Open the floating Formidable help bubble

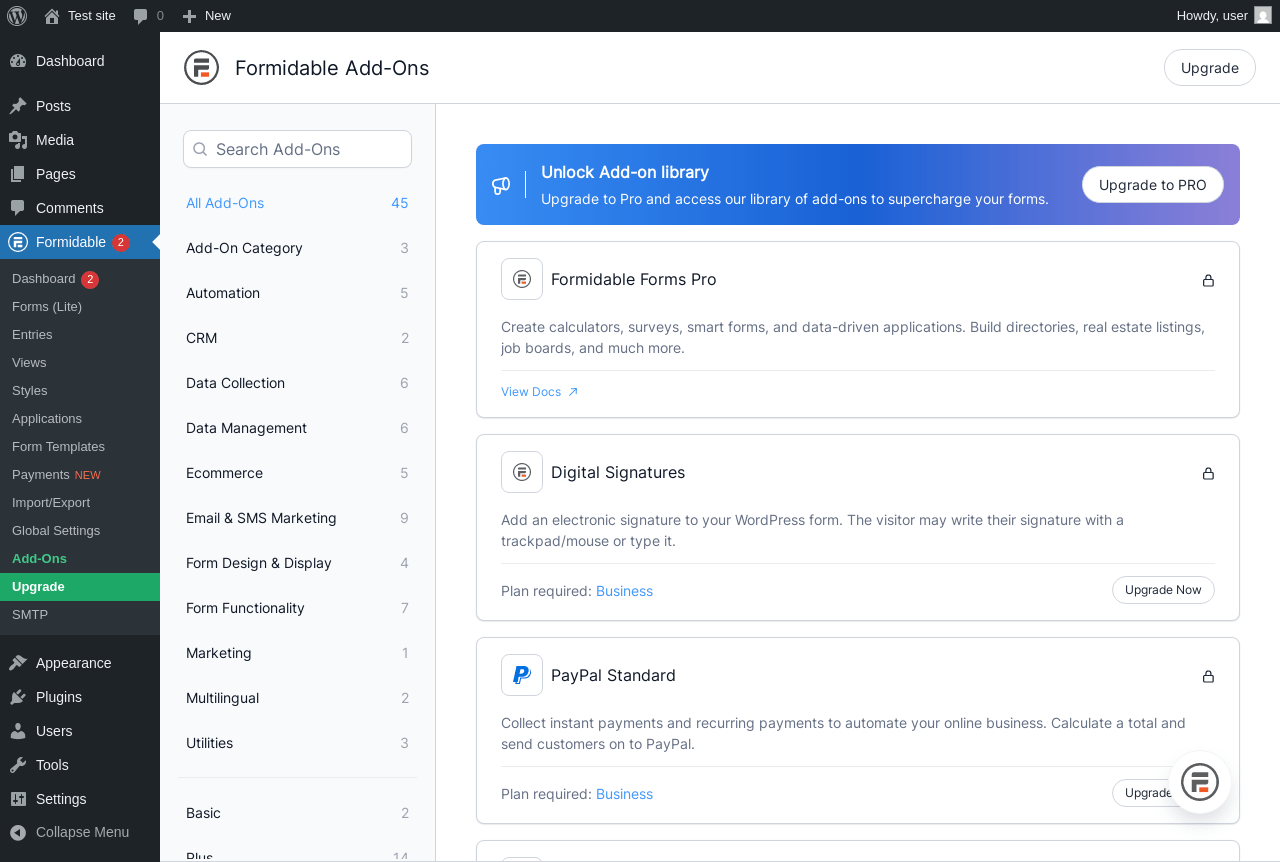(x=1200, y=782)
